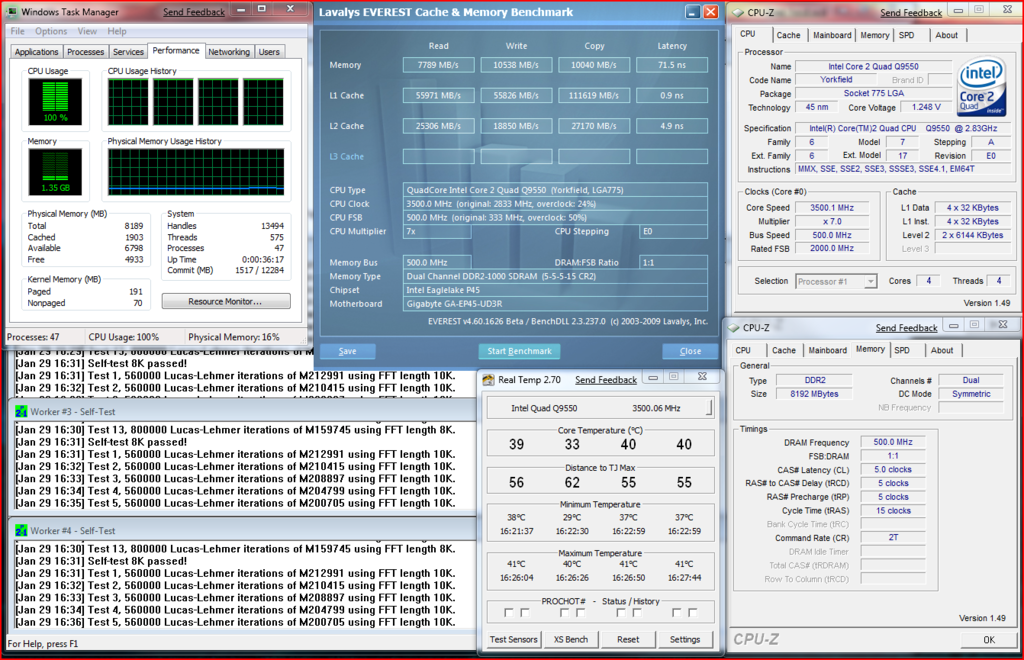The height and width of the screenshot is (660, 1024).
Task: Open the View menu in Task Manager
Action: [x=87, y=31]
